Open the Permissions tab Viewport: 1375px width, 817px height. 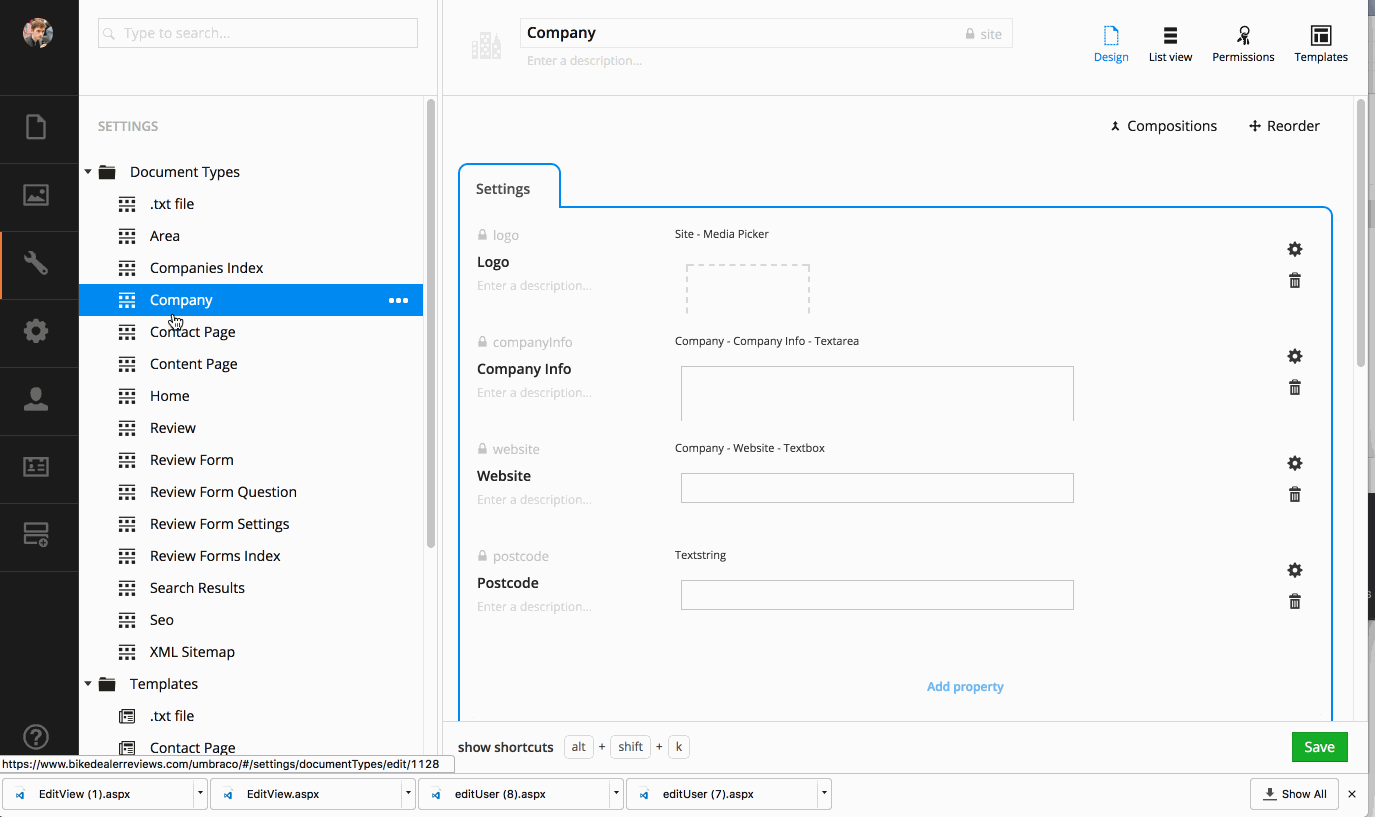(1243, 44)
